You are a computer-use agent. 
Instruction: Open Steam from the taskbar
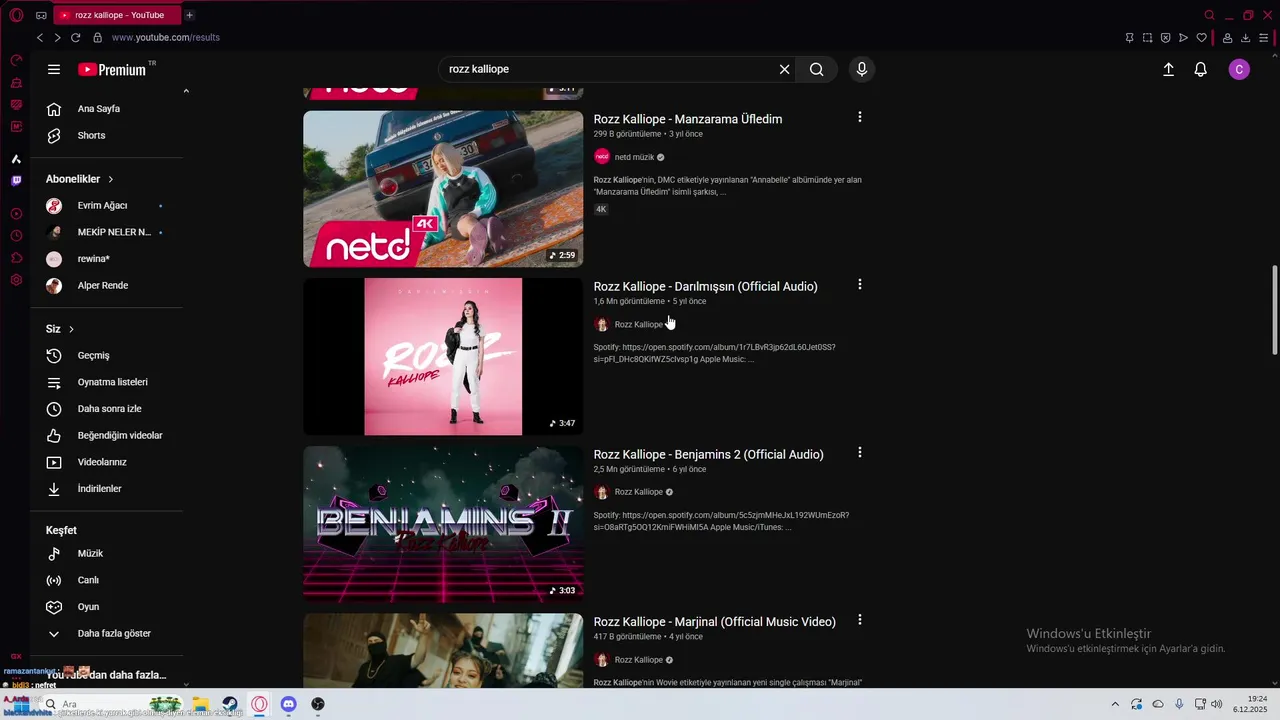tap(230, 704)
